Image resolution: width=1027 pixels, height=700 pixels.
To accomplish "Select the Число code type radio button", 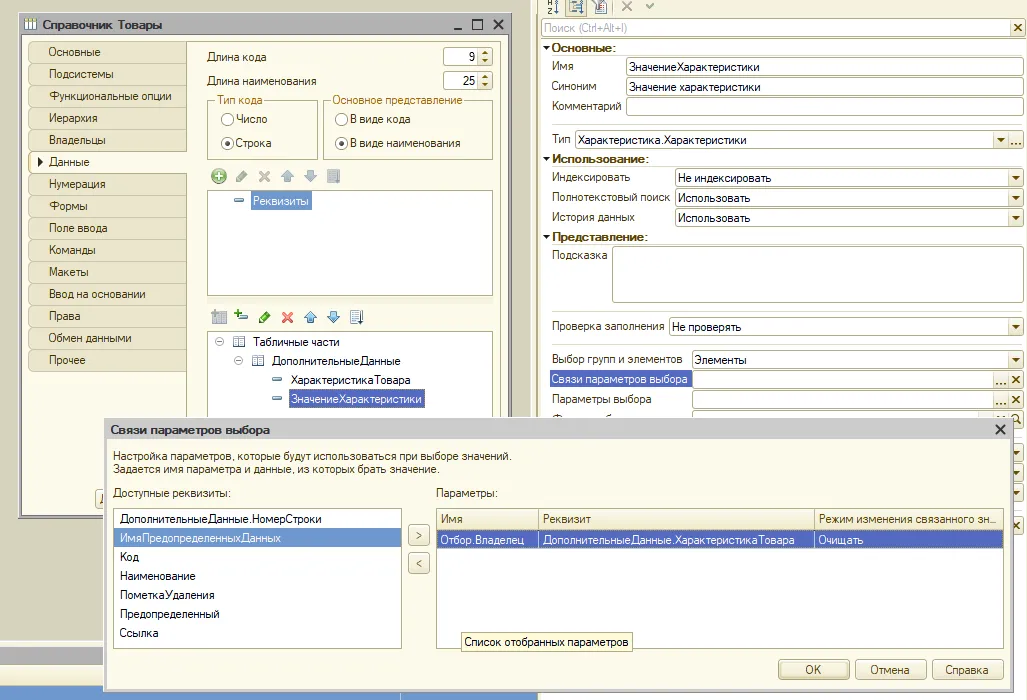I will click(x=227, y=119).
